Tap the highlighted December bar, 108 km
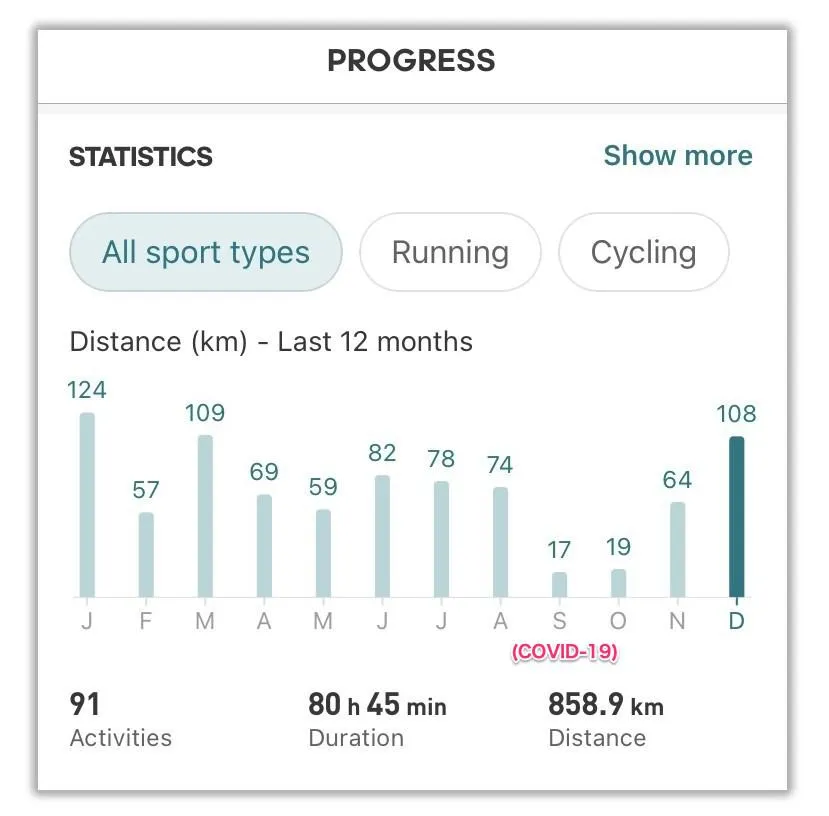This screenshot has width=829, height=816. (737, 516)
